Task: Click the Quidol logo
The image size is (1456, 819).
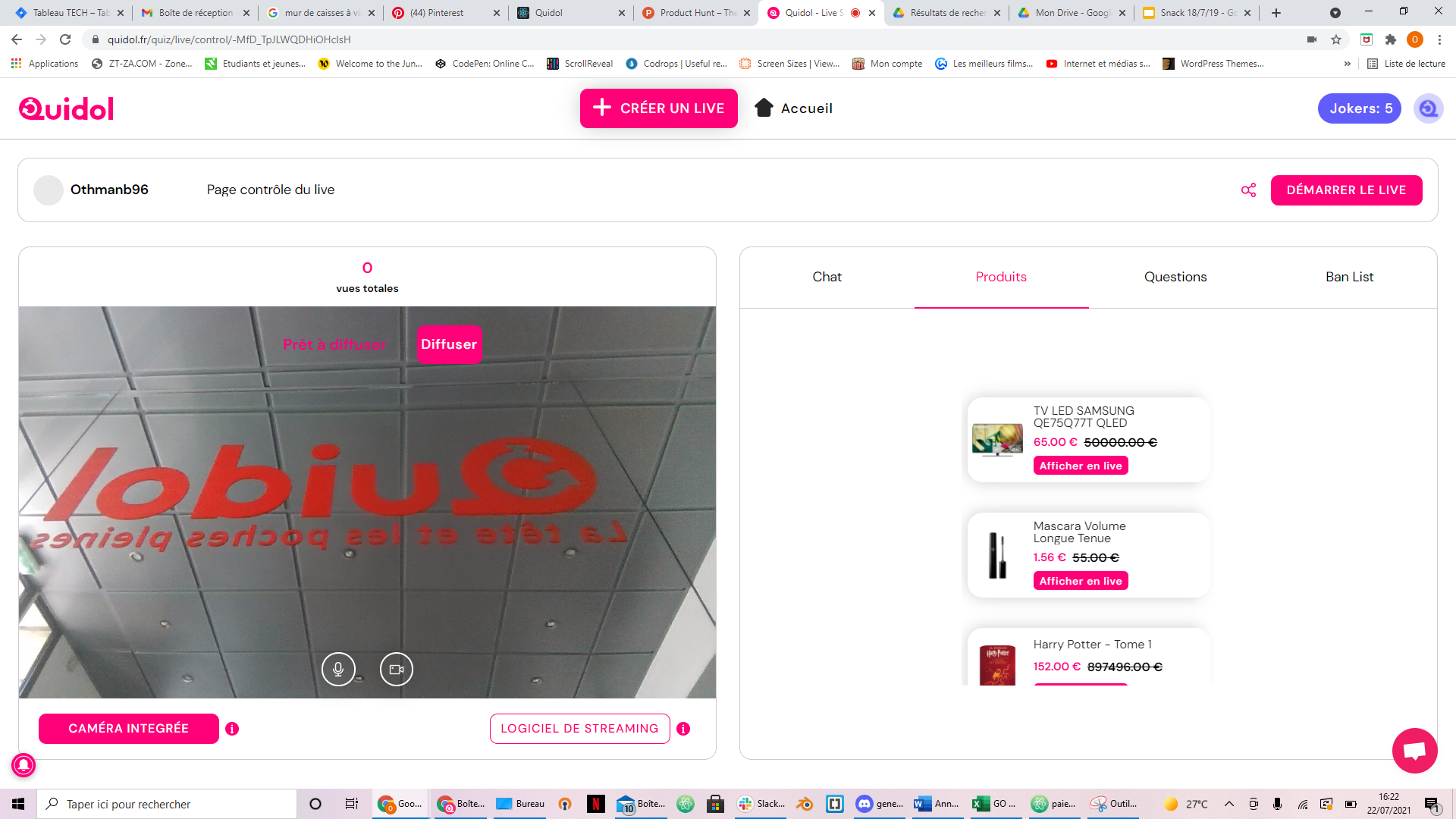Action: [x=67, y=109]
